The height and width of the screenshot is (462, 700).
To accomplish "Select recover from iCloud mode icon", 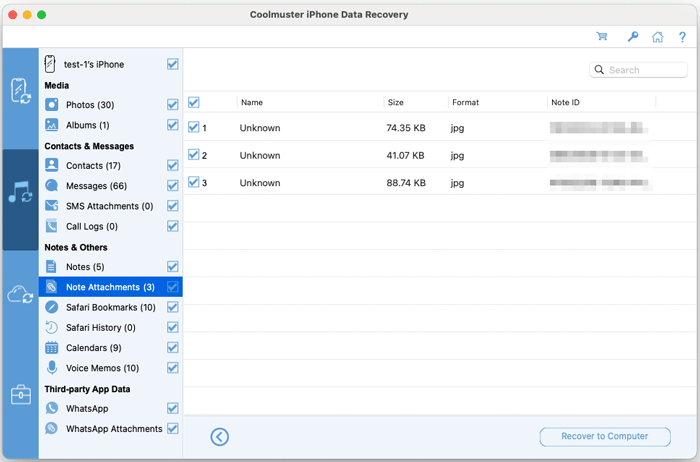I will tap(20, 295).
